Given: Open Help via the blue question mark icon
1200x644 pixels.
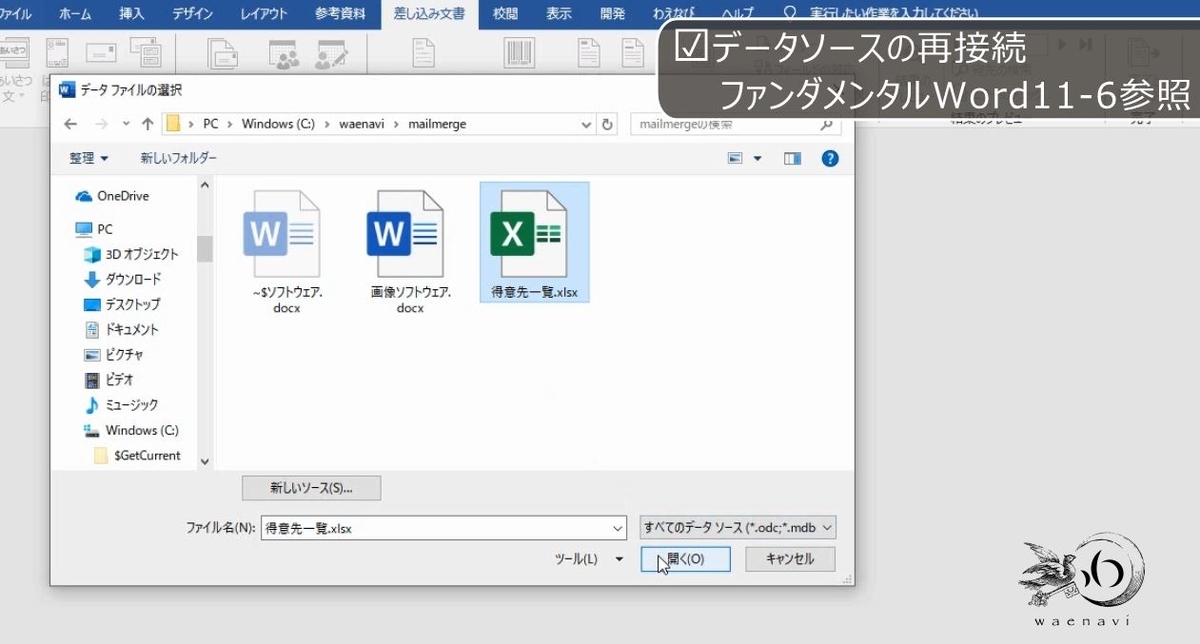Looking at the screenshot, I should [830, 158].
